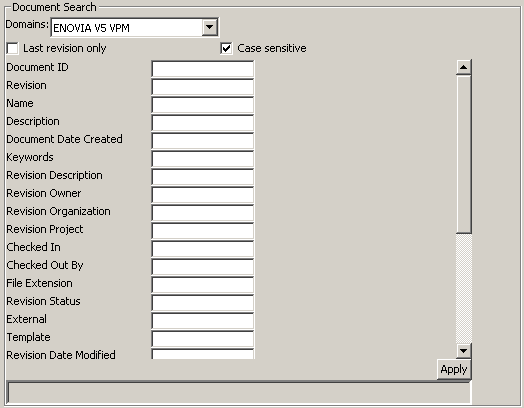Focus the Checked Out By field
524x408 pixels.
tap(203, 267)
